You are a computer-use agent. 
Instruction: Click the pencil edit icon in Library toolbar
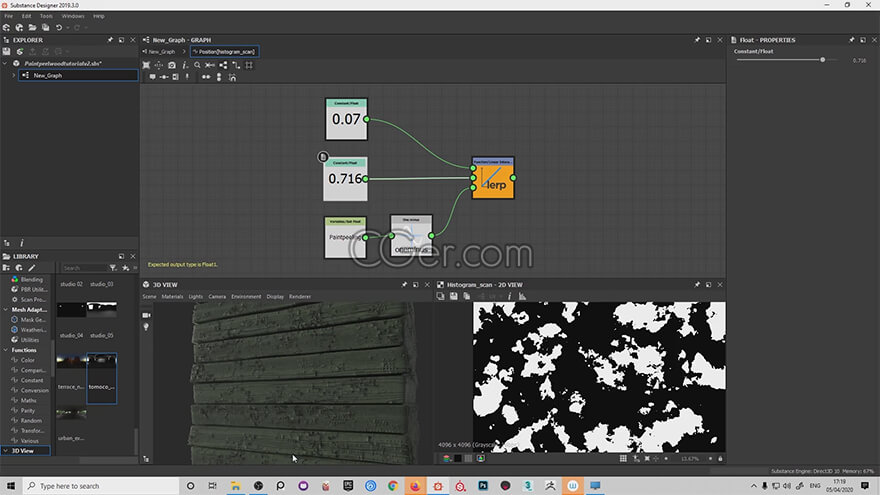[31, 268]
